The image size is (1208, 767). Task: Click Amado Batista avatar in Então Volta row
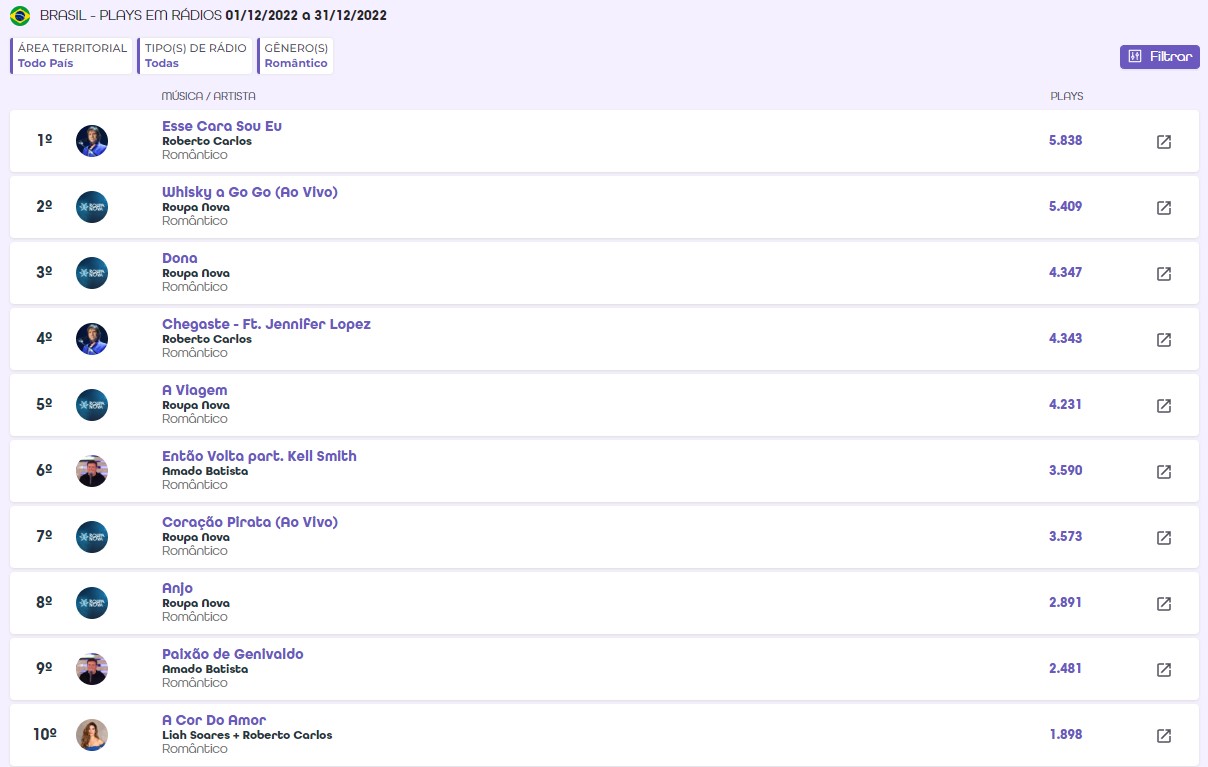(92, 471)
